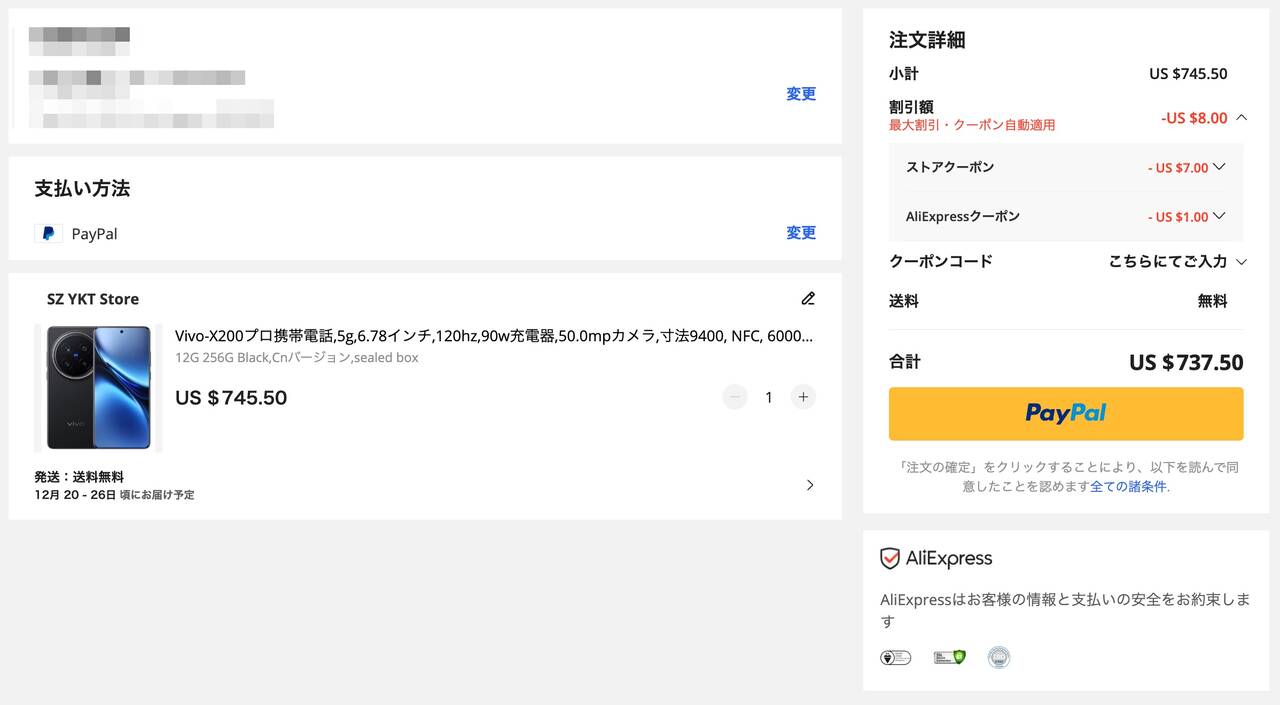Viewport: 1280px width, 705px height.
Task: Collapse the 割引額 discount breakdown
Action: (x=1241, y=118)
